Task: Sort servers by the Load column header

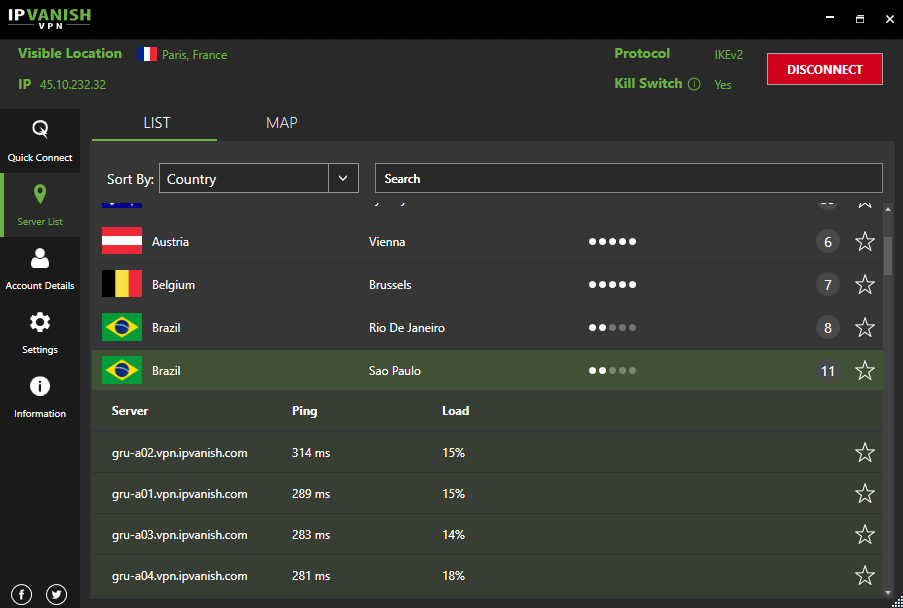Action: click(x=456, y=411)
